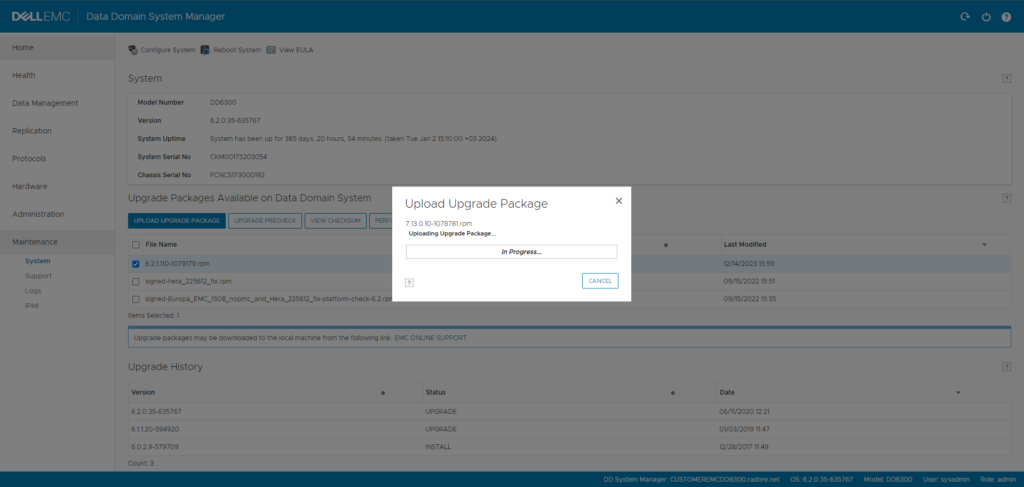Open the EMC Online Support link
This screenshot has width=1024, height=487.
click(431, 338)
